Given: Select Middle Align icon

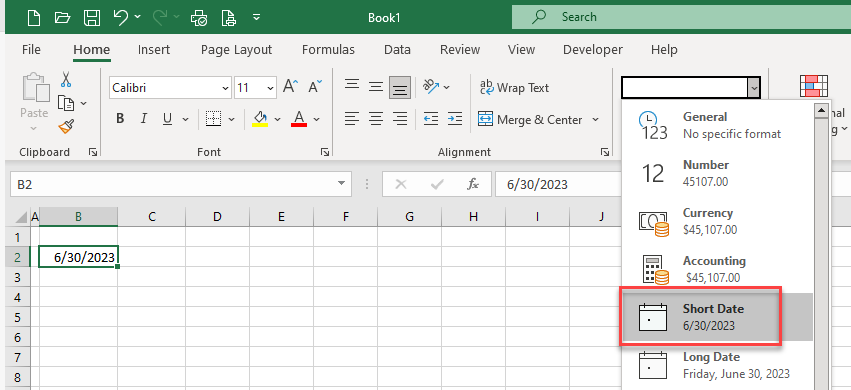Looking at the screenshot, I should (376, 87).
